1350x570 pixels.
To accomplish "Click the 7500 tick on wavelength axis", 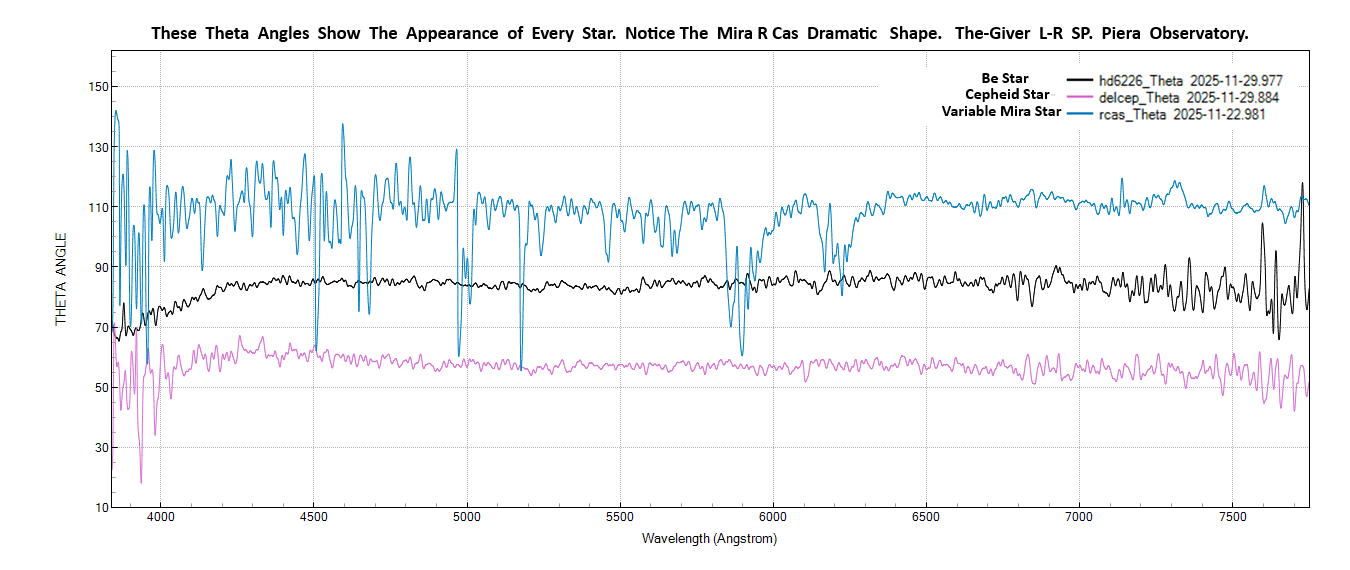I will tap(1232, 518).
